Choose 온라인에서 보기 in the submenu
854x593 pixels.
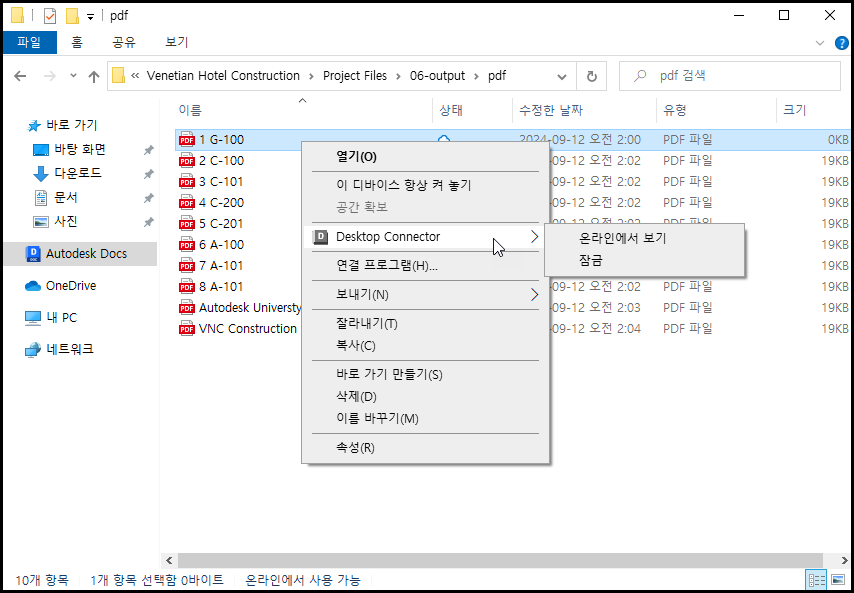(620, 237)
